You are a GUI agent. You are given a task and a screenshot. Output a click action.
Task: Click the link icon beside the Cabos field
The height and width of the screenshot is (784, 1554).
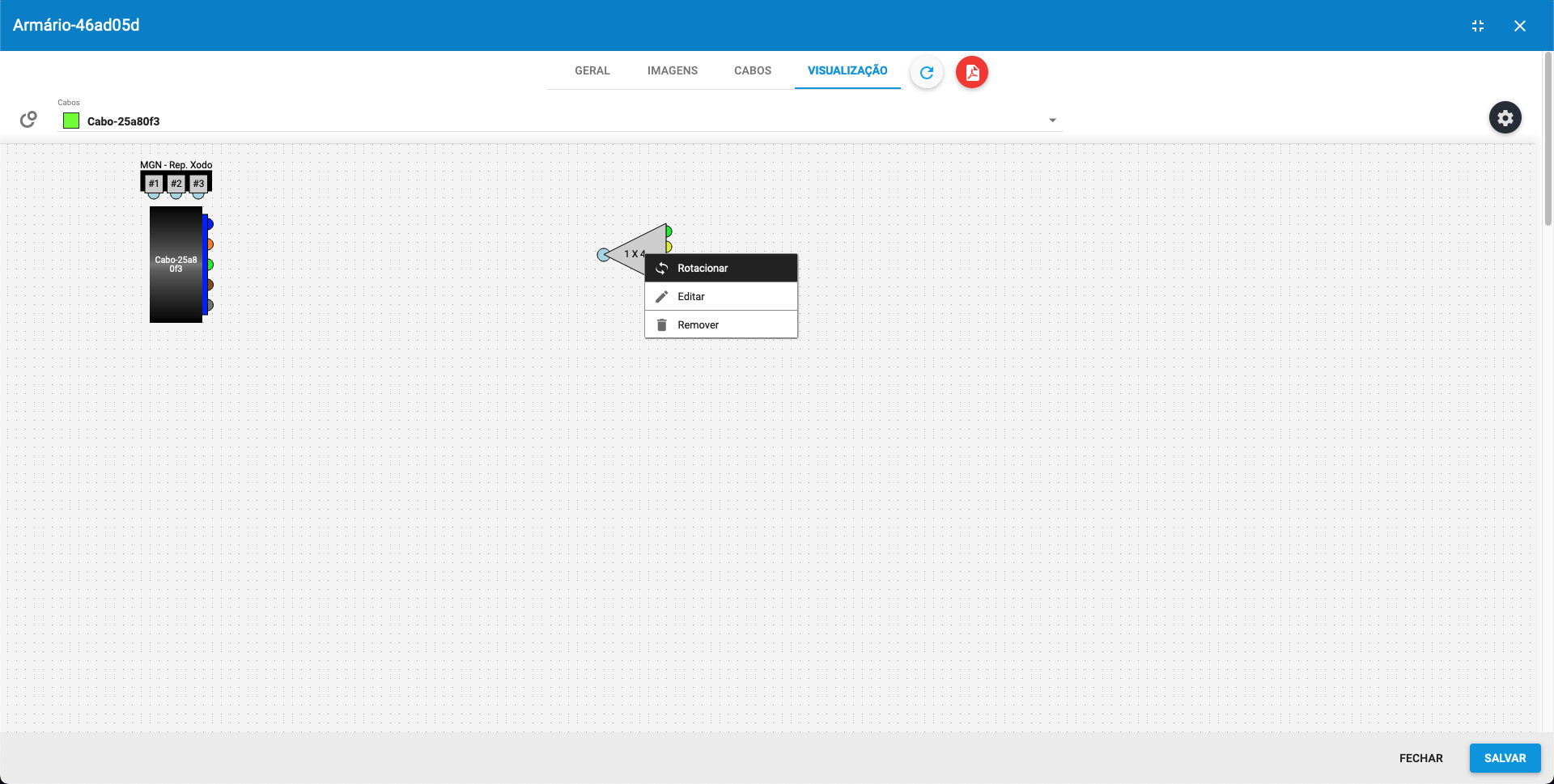28,120
